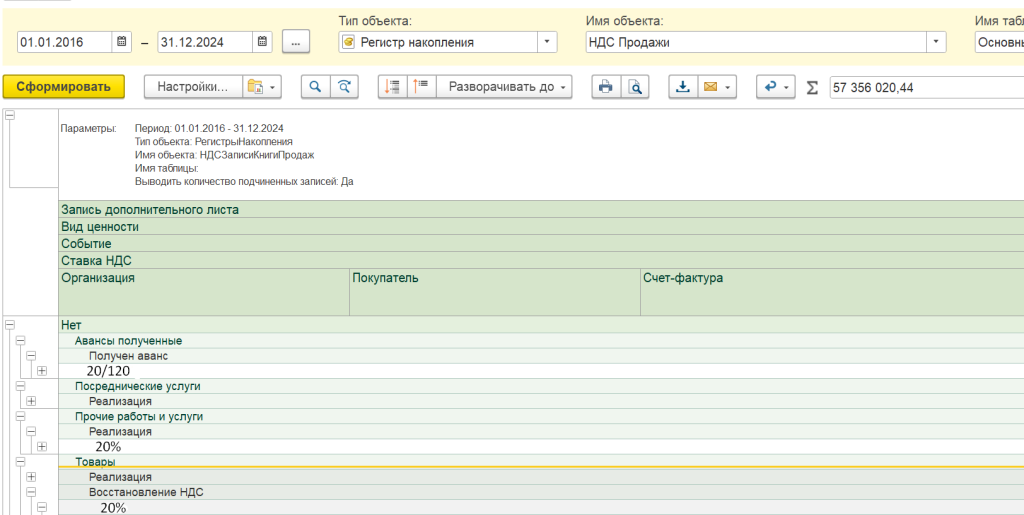The height and width of the screenshot is (515, 1024).
Task: Print the report with printer icon
Action: click(606, 86)
